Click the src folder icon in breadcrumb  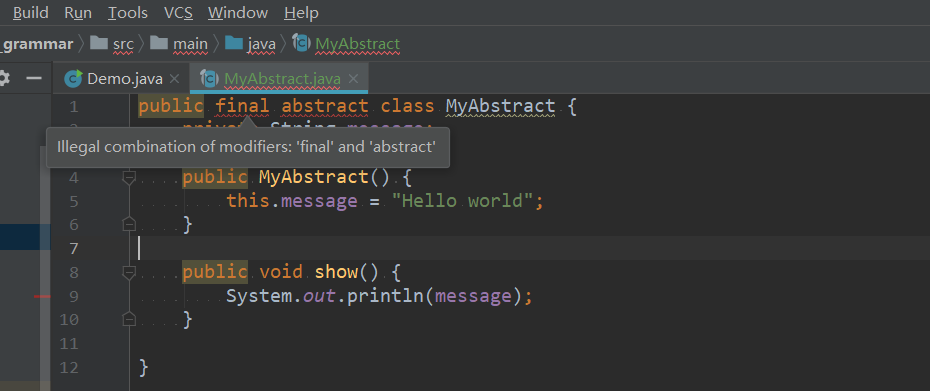pyautogui.click(x=98, y=43)
